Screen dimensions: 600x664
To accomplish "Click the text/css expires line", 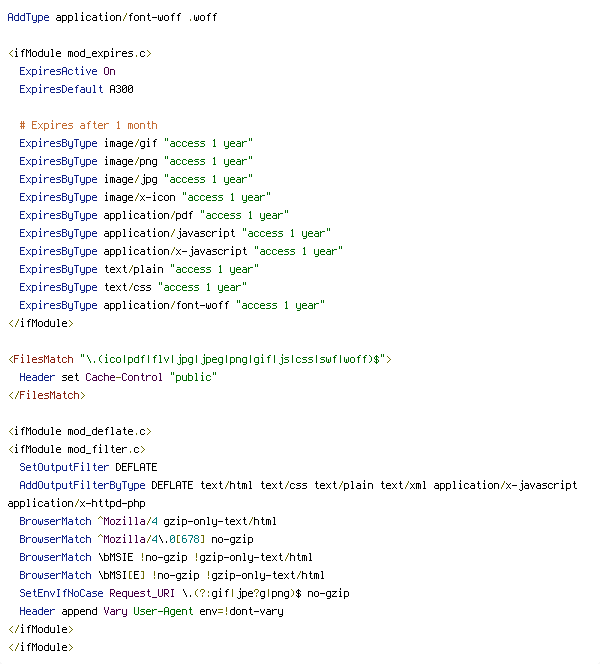I will coord(133,288).
